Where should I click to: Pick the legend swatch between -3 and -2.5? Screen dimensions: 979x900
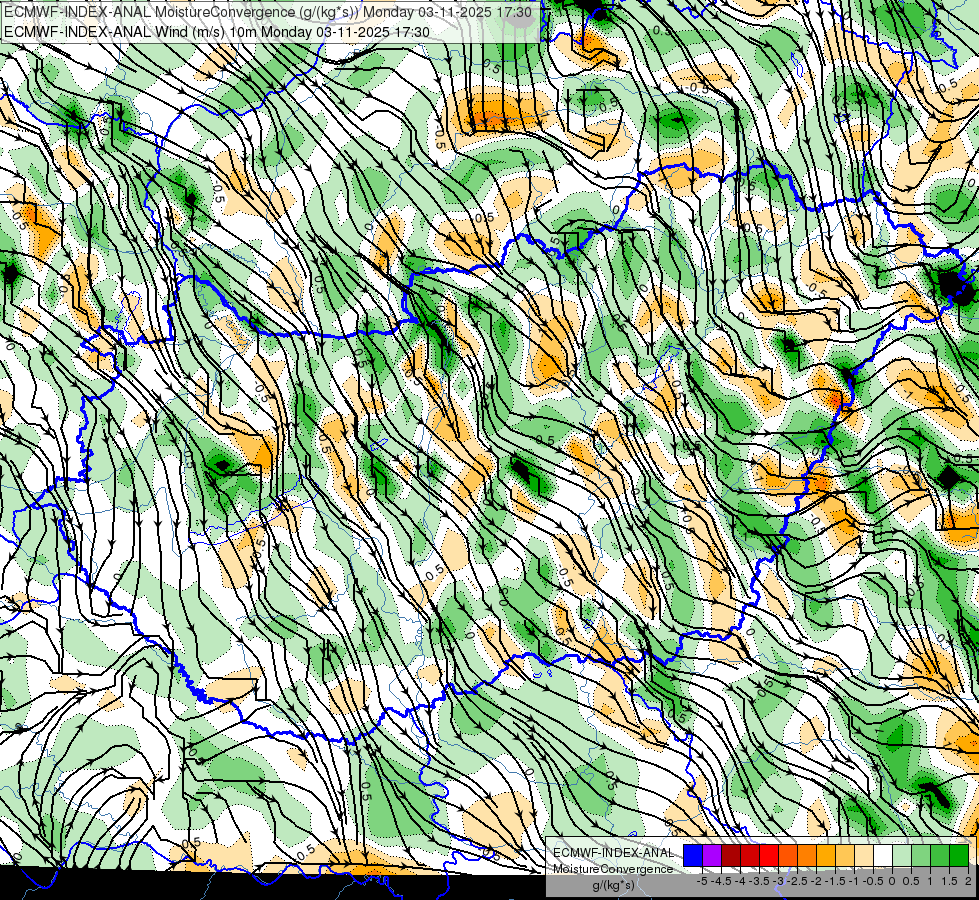point(788,855)
